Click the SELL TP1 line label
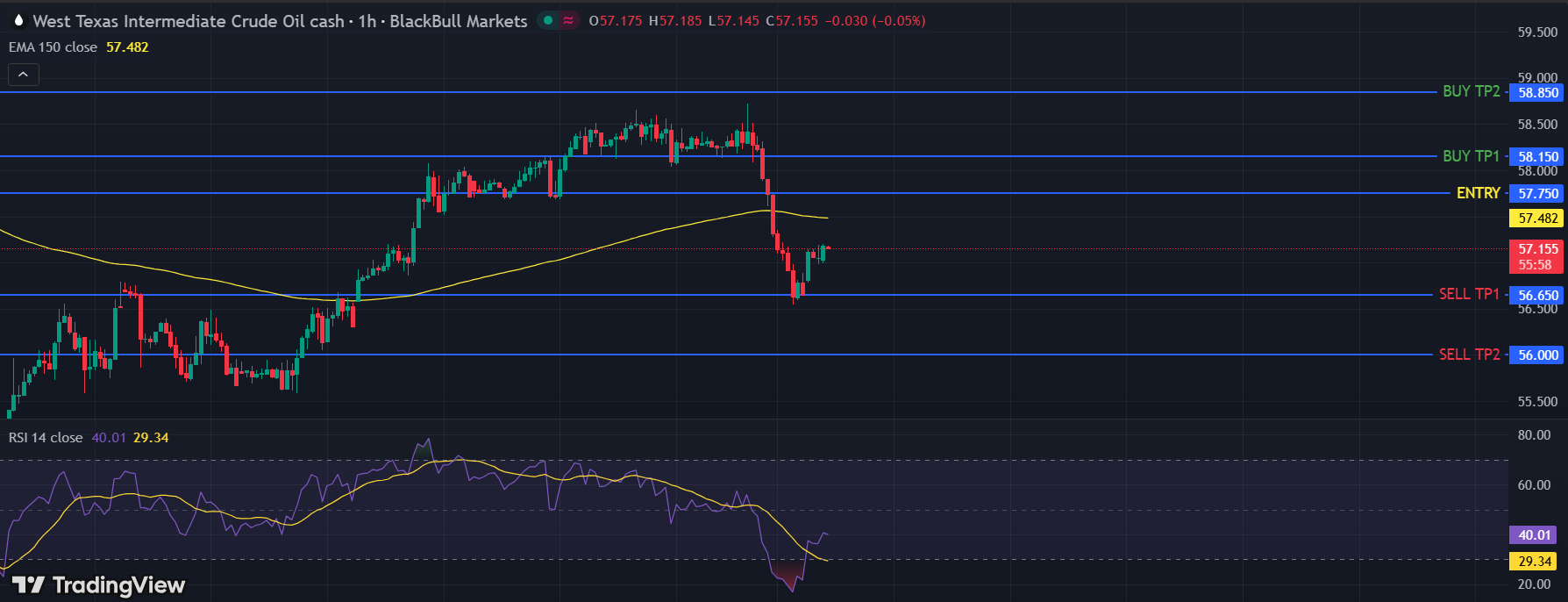 point(1469,295)
